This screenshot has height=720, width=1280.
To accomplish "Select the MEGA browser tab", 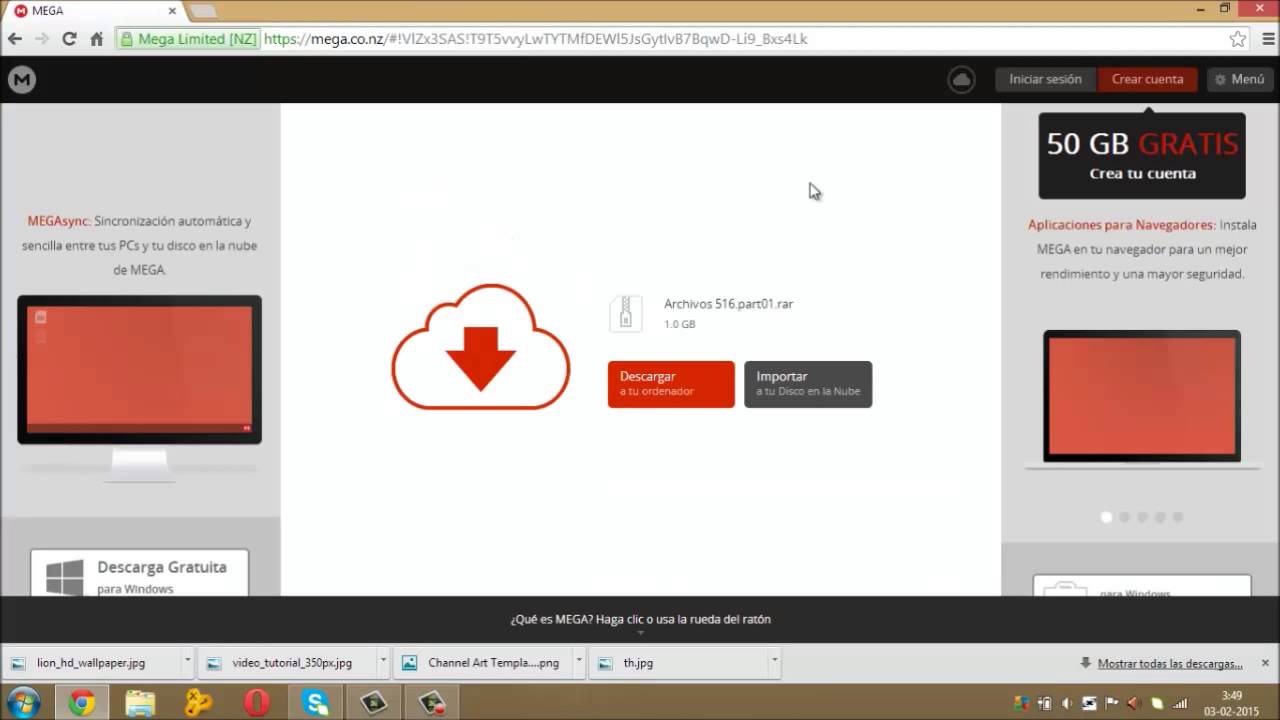I will pyautogui.click(x=95, y=11).
